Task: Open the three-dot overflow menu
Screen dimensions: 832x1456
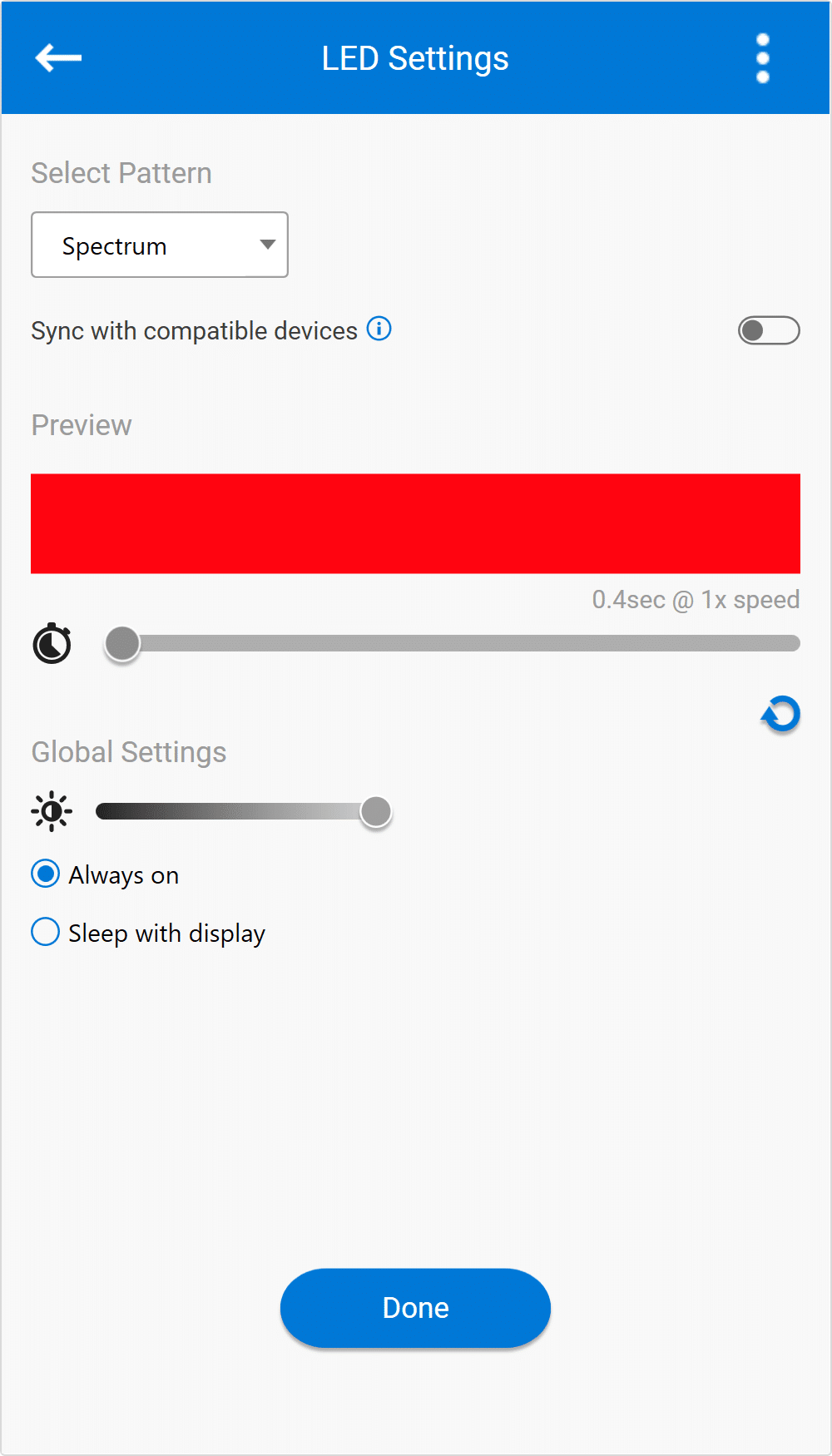Action: point(762,58)
